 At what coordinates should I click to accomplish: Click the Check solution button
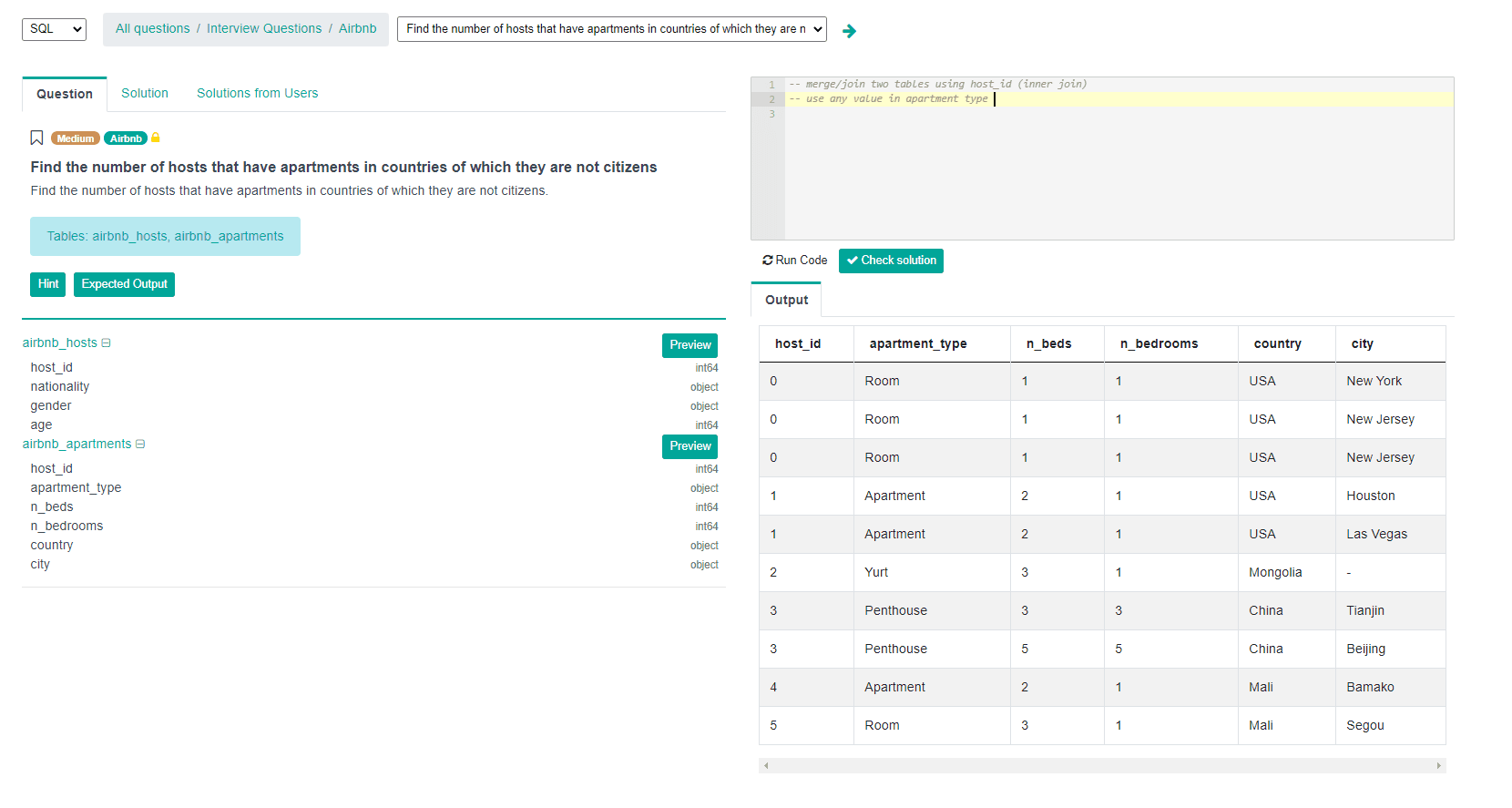tap(890, 261)
